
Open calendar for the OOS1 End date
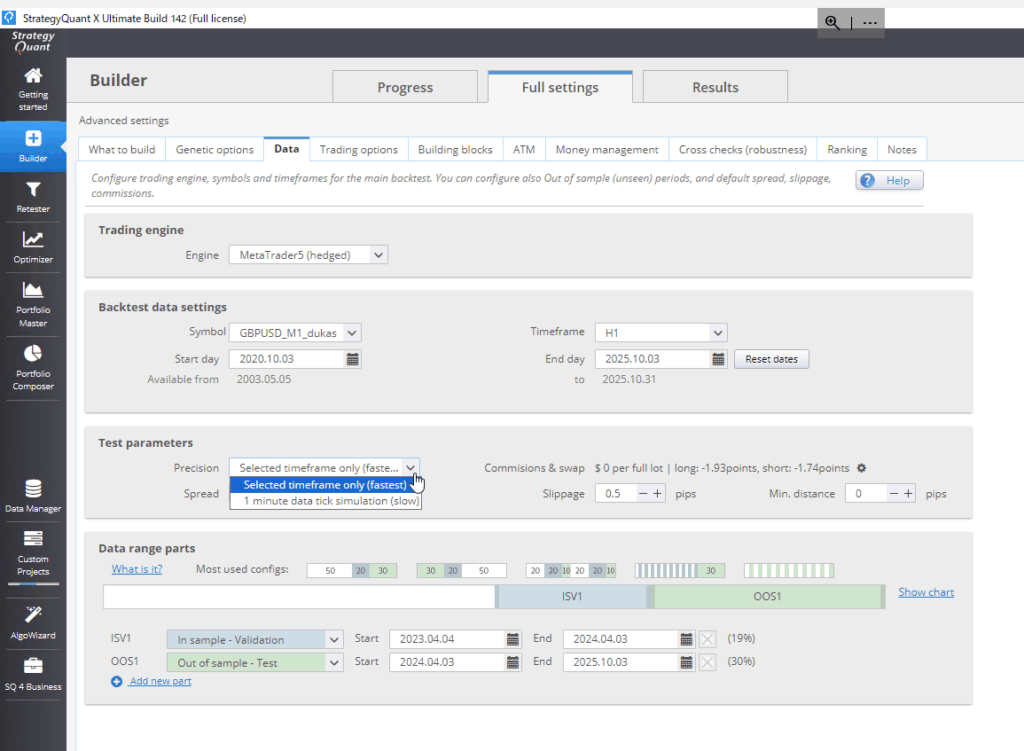[x=687, y=662]
